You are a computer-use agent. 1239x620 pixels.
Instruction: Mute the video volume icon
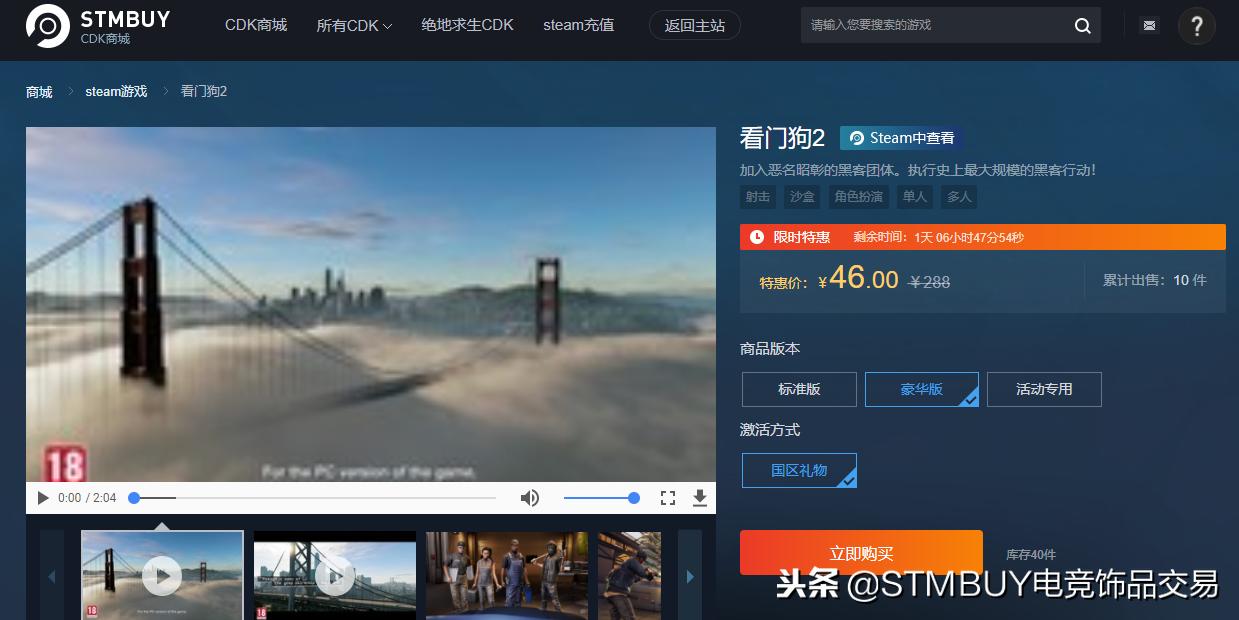[530, 497]
